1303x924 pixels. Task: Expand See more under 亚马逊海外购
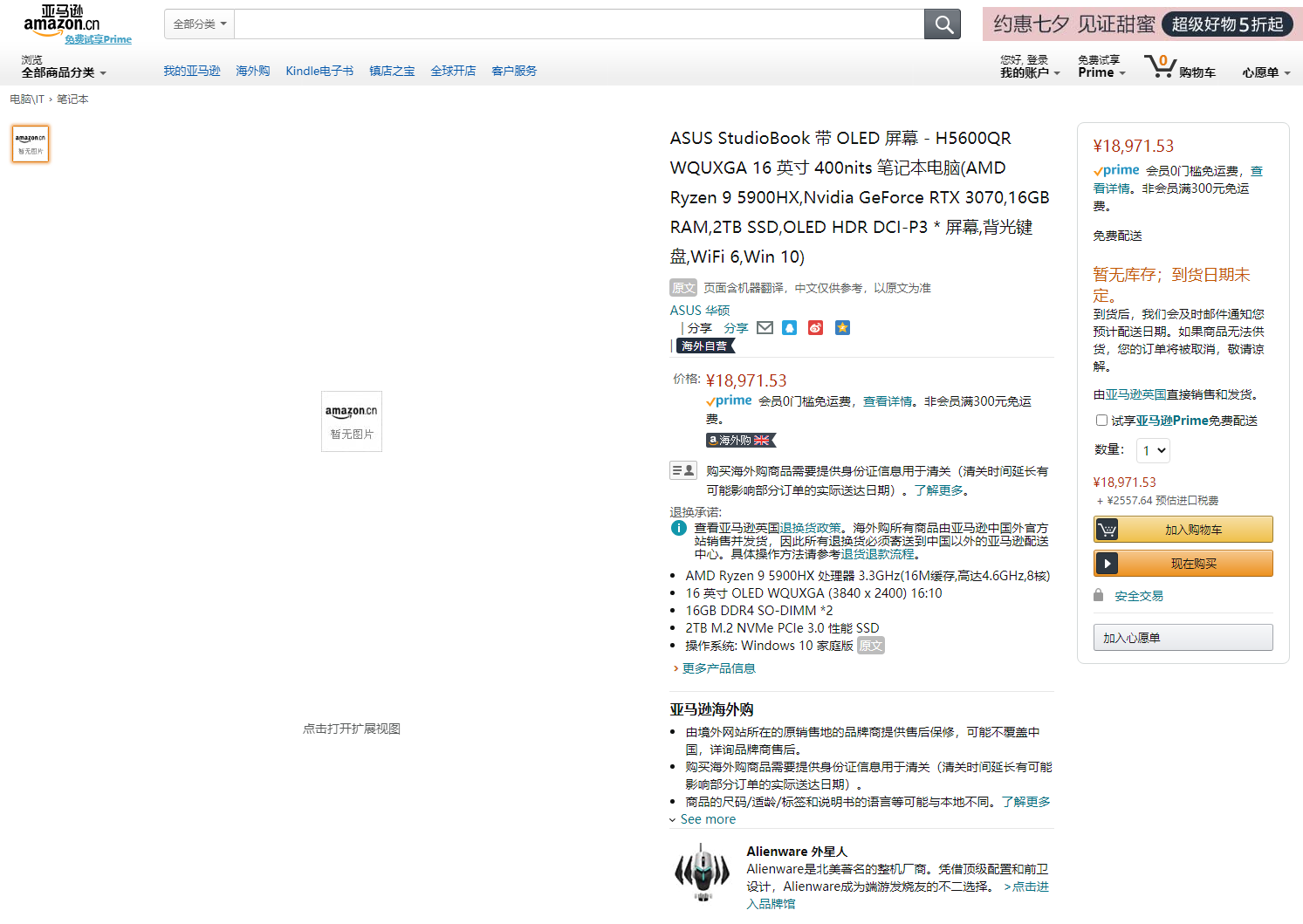pyautogui.click(x=703, y=819)
